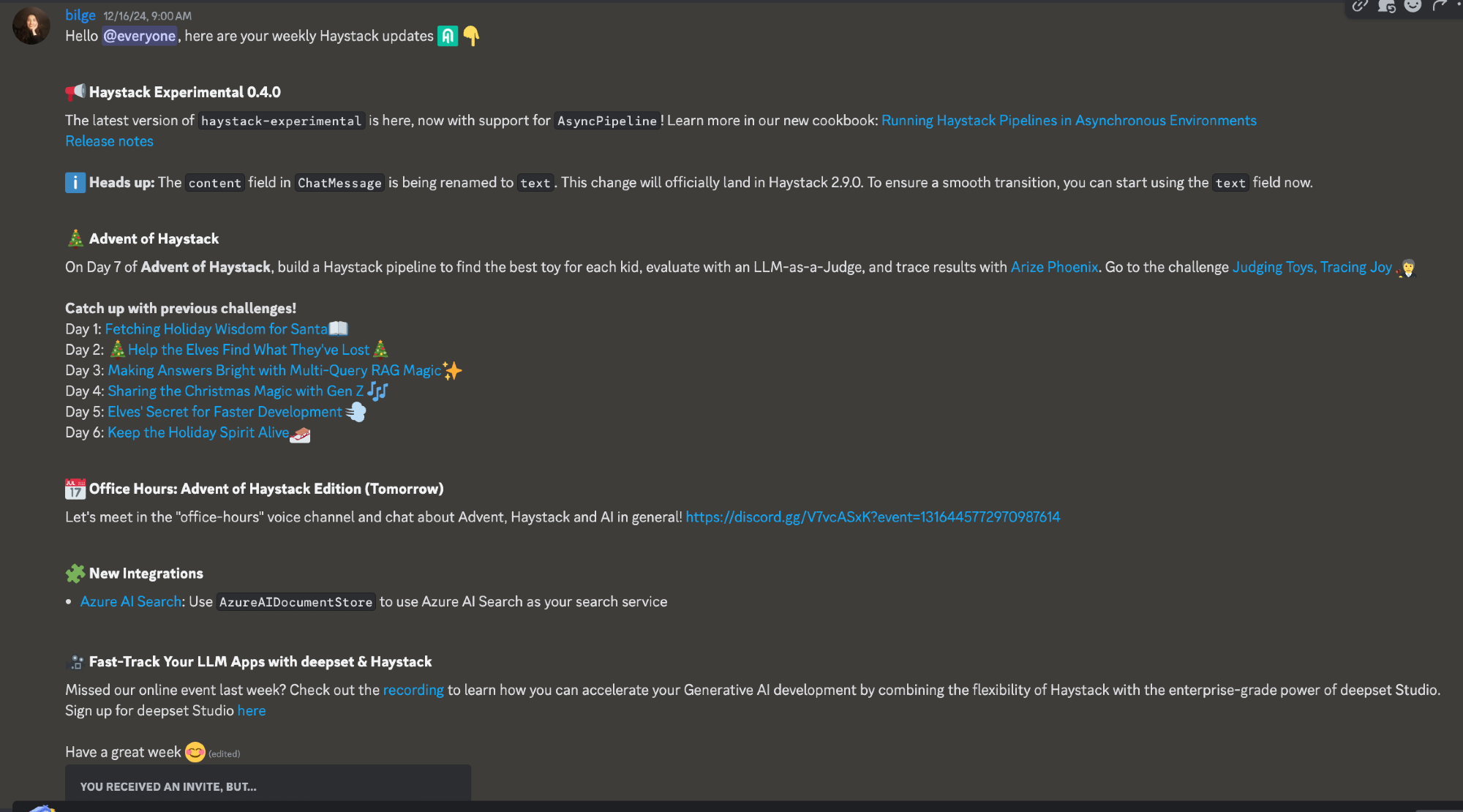Screen dimensions: 1463x812
Task: Click bilge's profile avatar
Action: (x=31, y=26)
